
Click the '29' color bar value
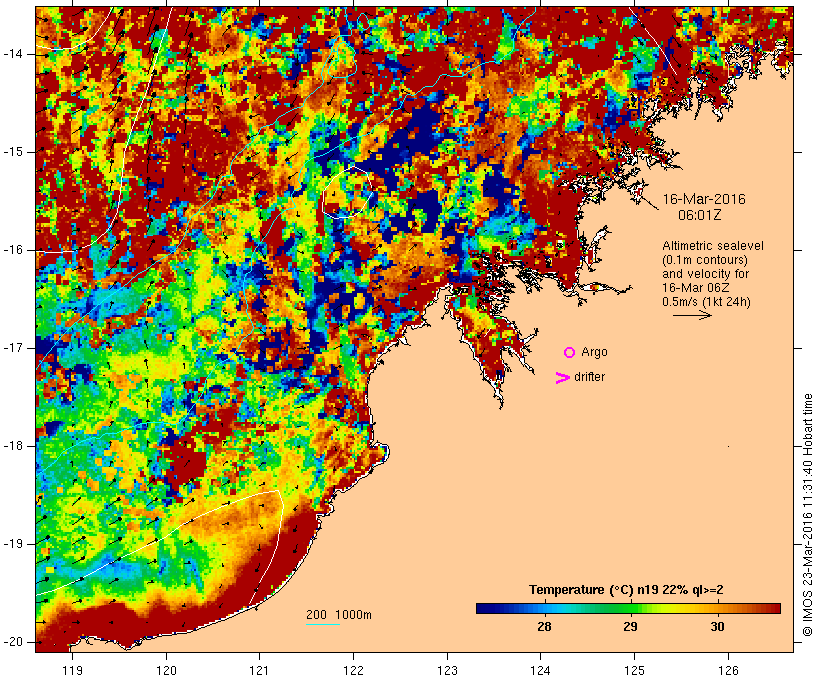click(x=631, y=627)
